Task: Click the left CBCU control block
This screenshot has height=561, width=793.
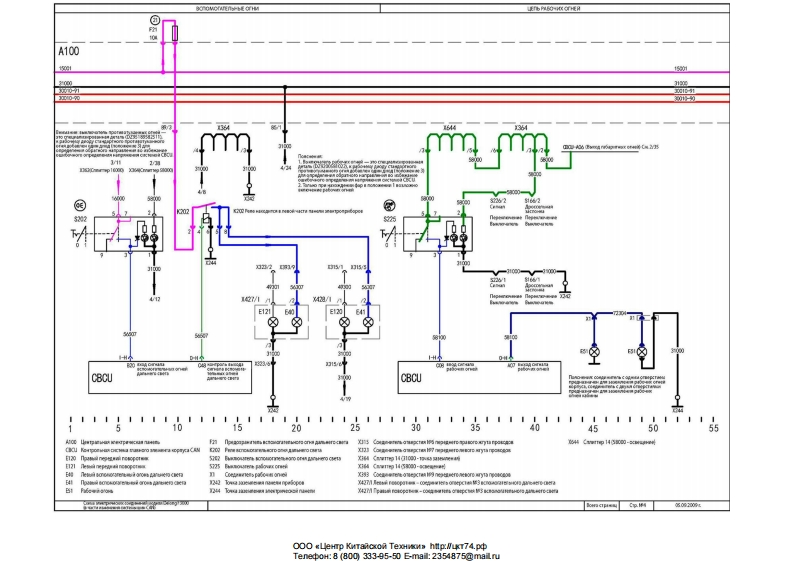Action: click(100, 379)
